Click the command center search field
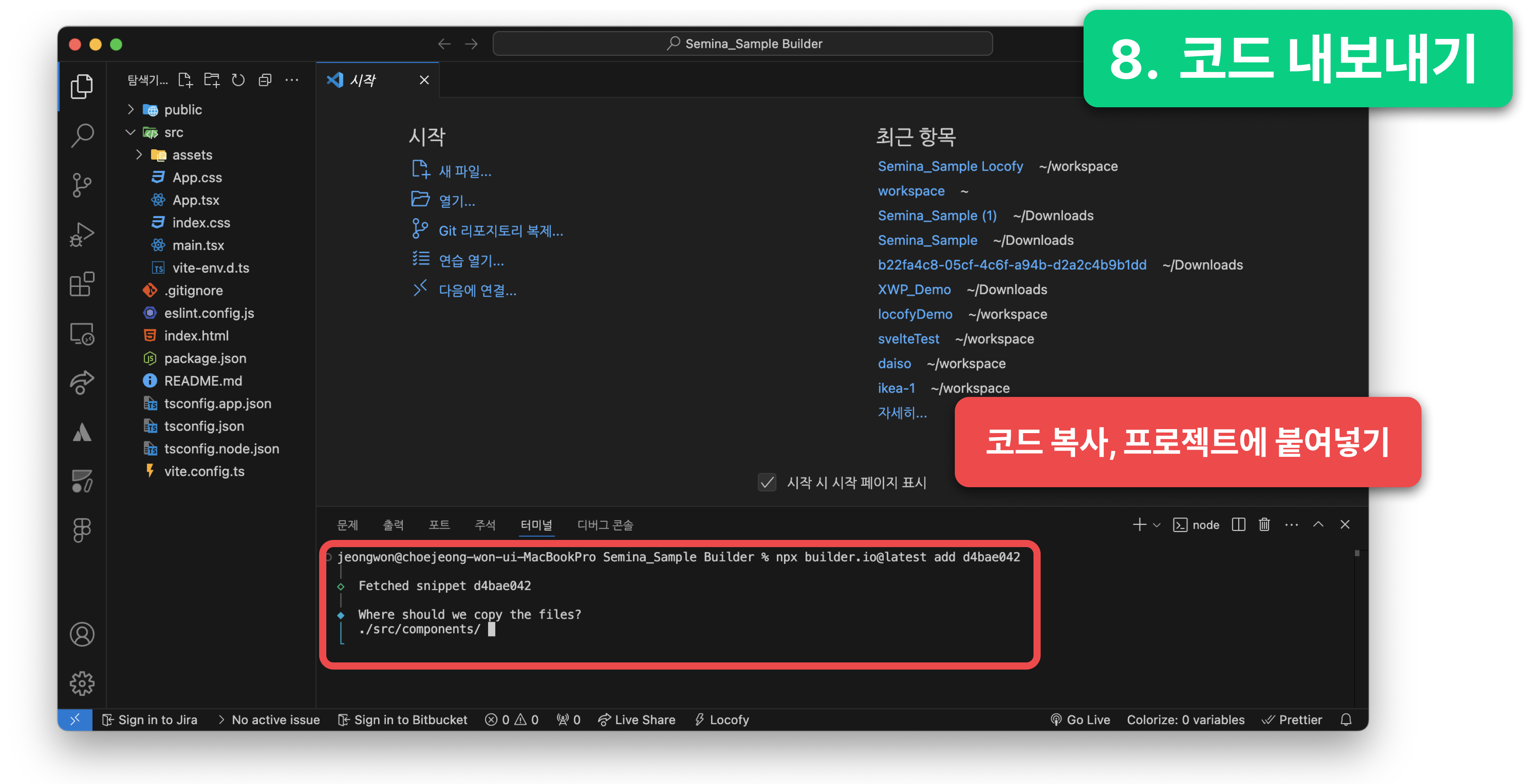This screenshot has width=1527, height=784. (x=743, y=44)
